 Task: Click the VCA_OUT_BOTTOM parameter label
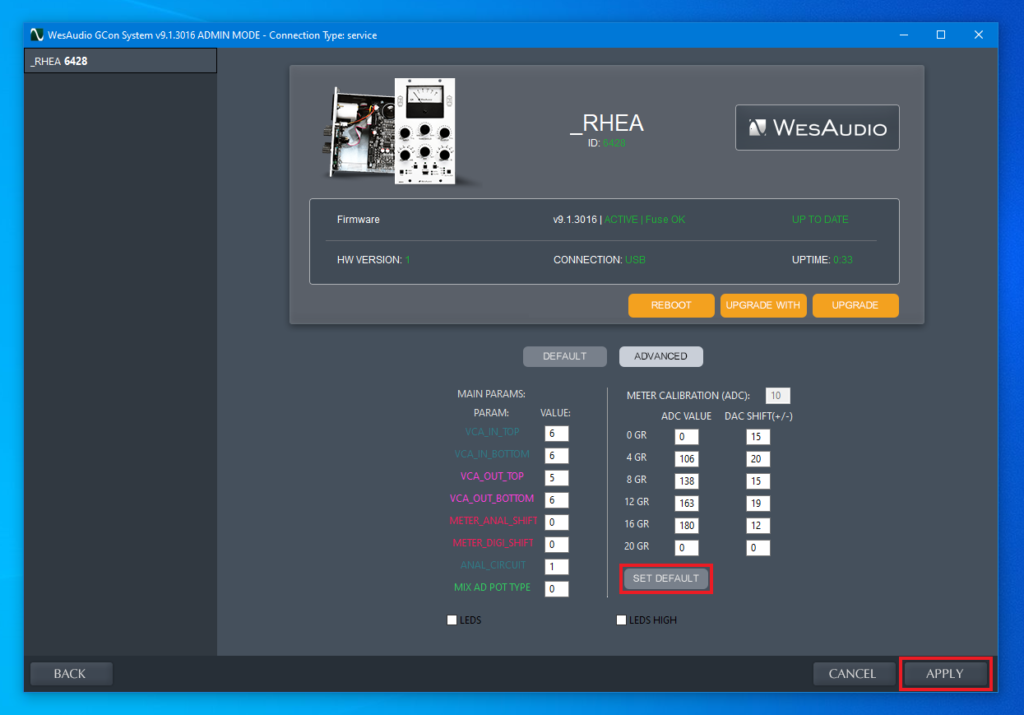tap(492, 499)
